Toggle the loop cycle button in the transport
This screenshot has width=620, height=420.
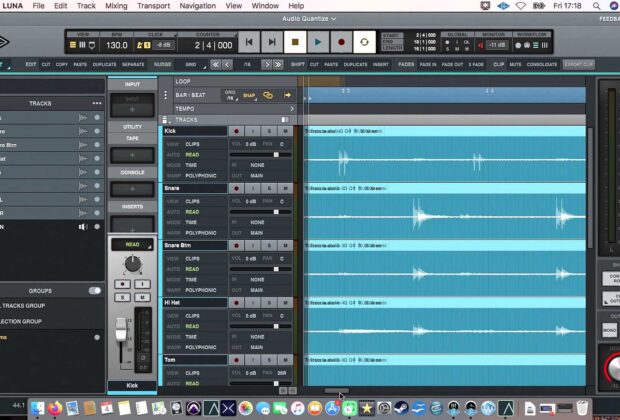(365, 42)
